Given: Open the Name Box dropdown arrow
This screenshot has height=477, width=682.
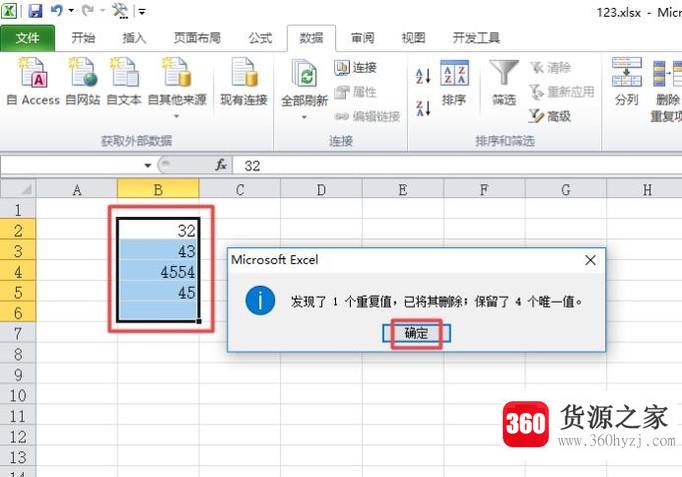Looking at the screenshot, I should tap(148, 165).
